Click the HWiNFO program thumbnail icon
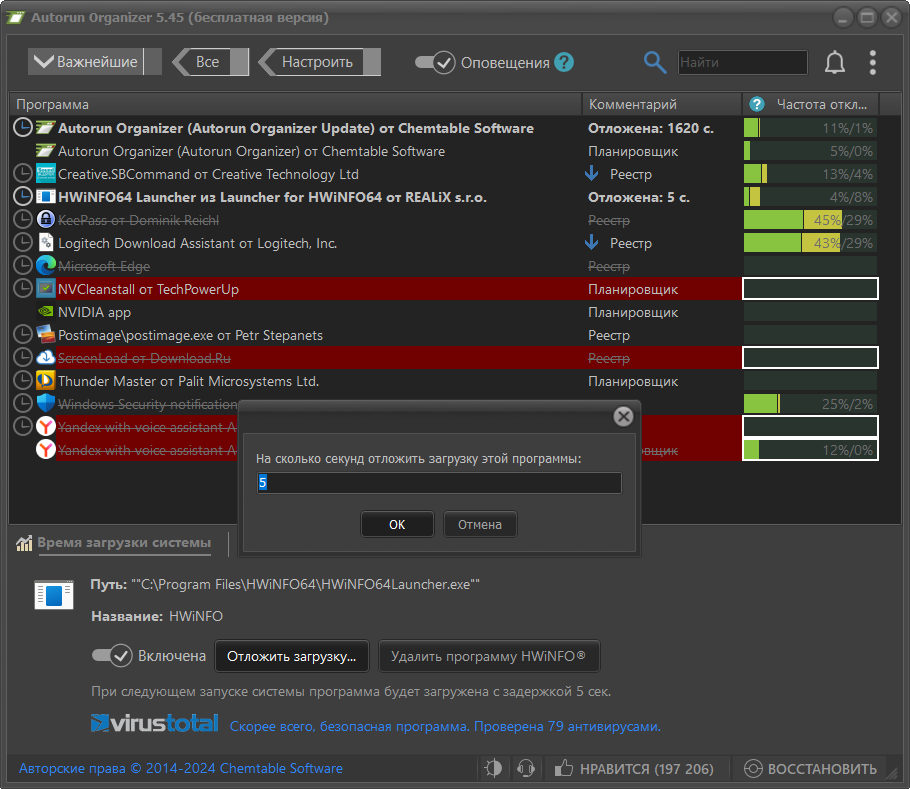 [54, 595]
